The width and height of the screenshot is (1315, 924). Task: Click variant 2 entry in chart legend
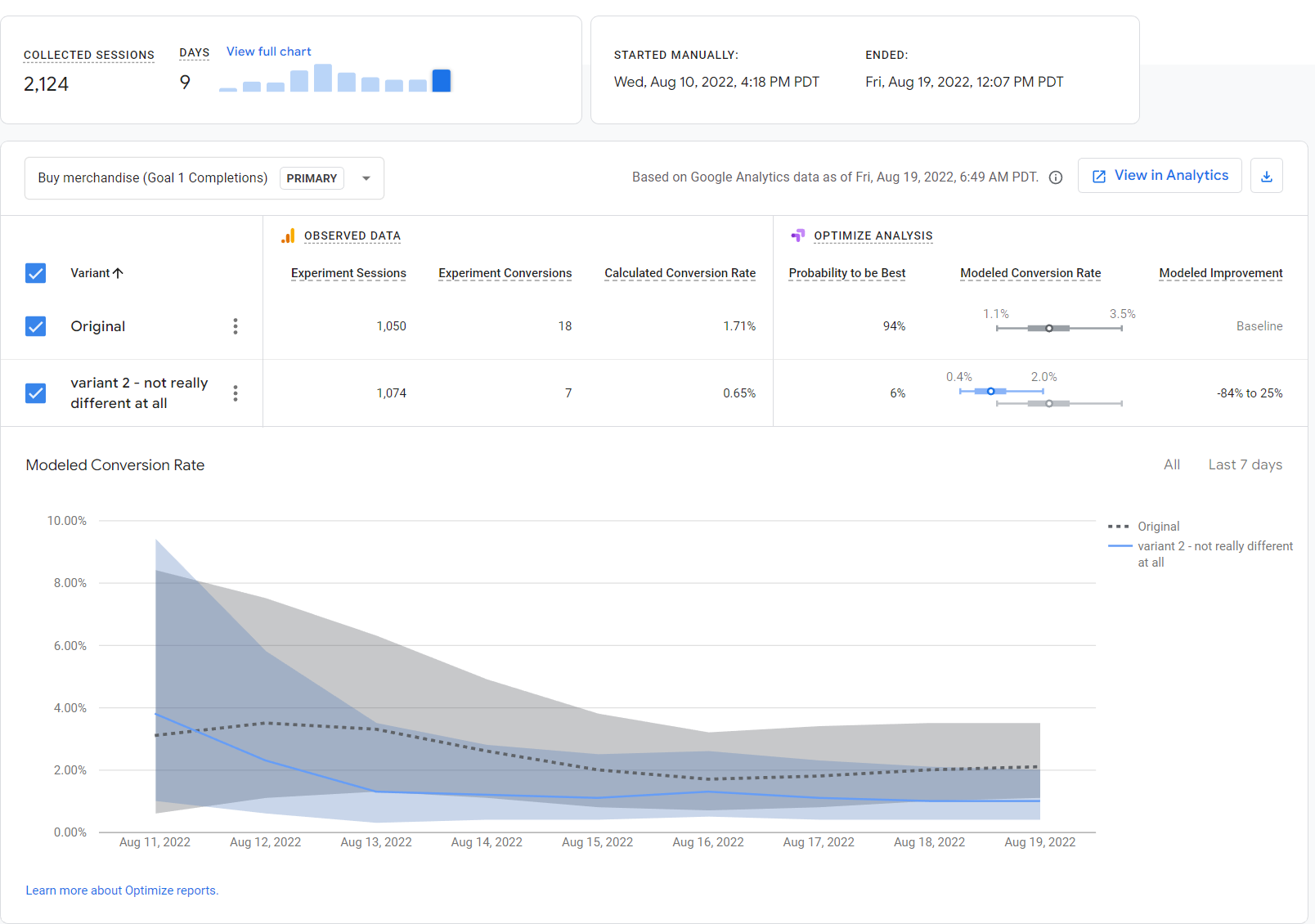1201,554
